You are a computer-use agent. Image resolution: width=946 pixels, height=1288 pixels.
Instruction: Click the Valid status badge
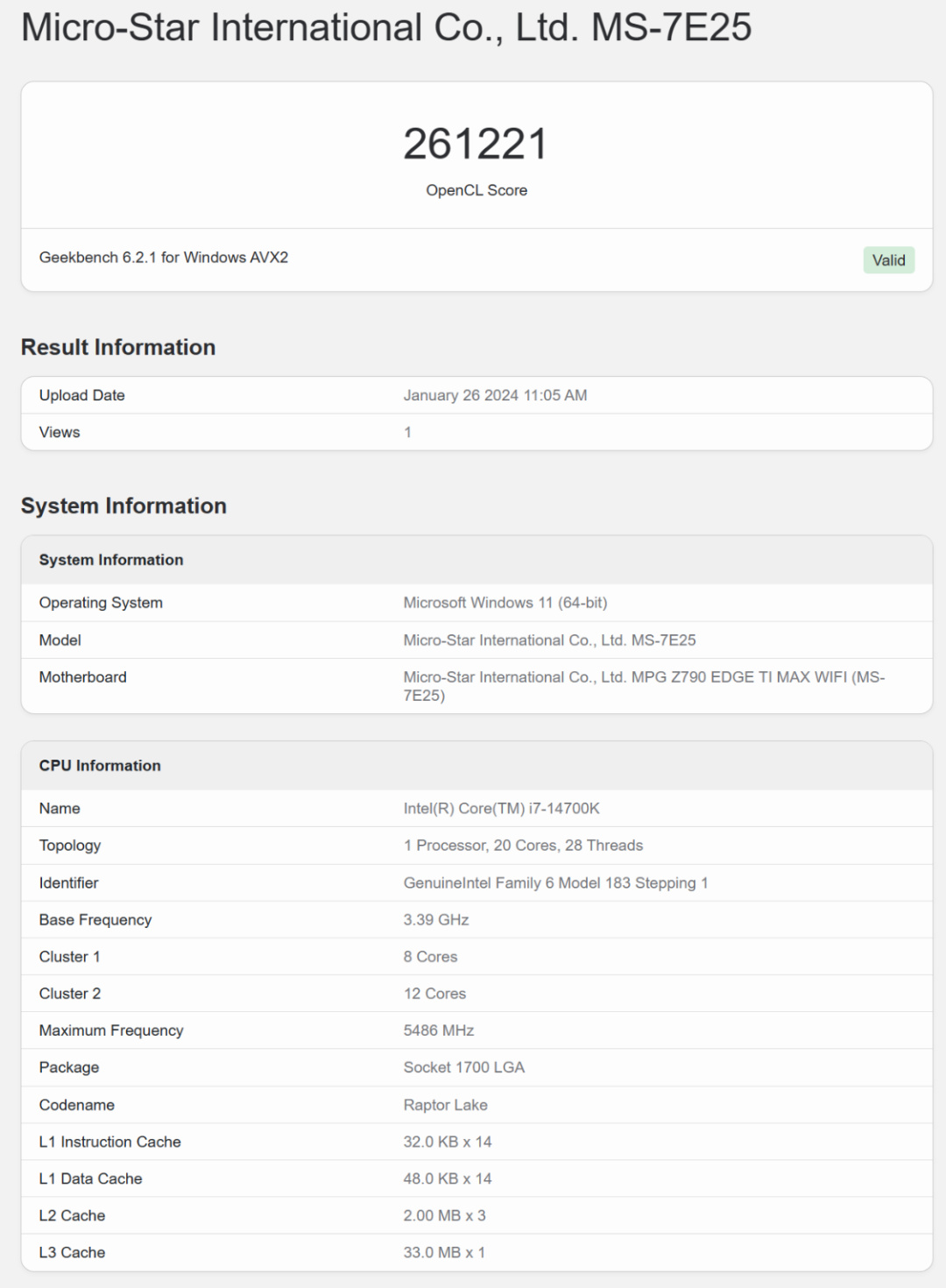click(x=888, y=260)
